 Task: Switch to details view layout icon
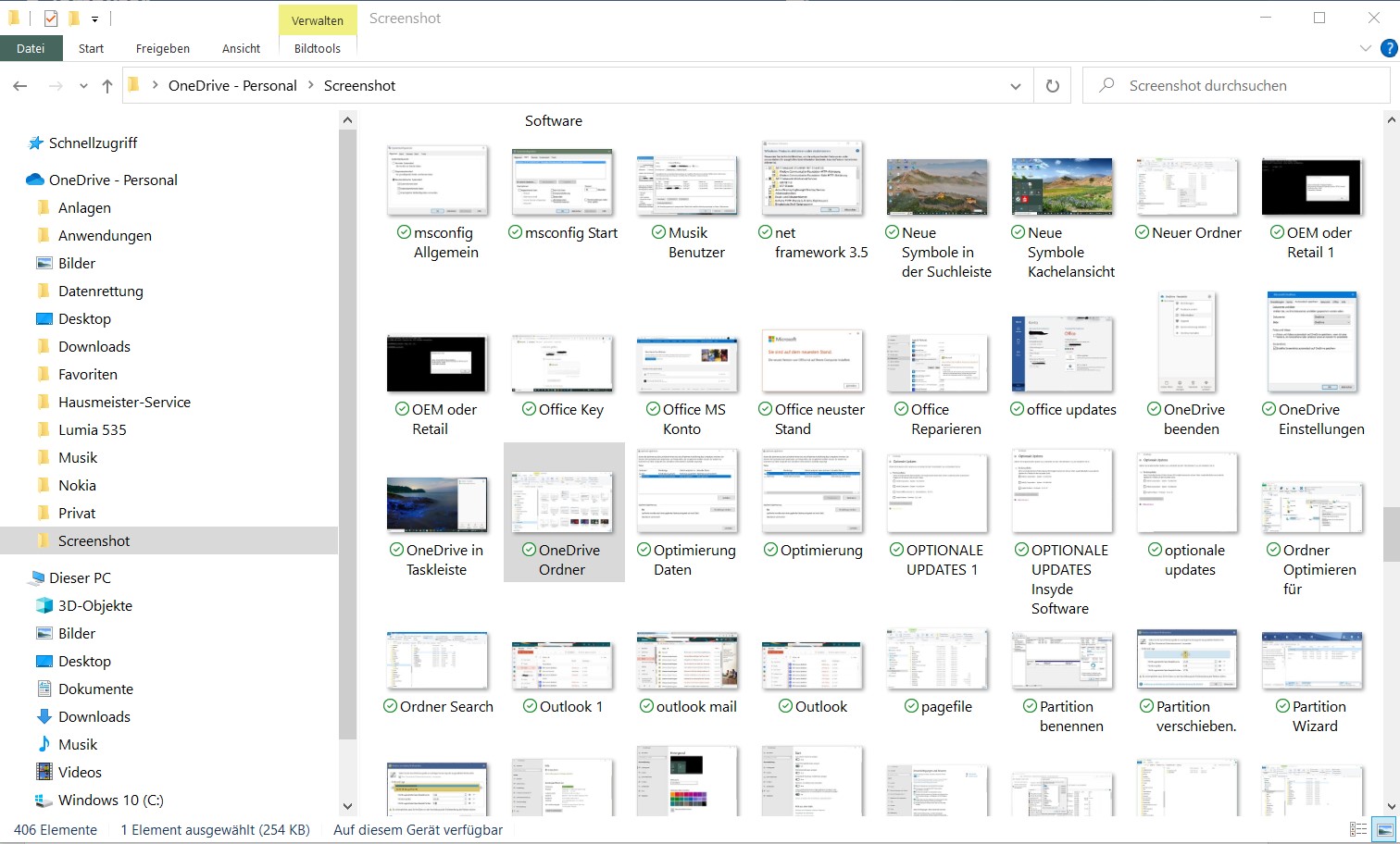click(x=1358, y=830)
